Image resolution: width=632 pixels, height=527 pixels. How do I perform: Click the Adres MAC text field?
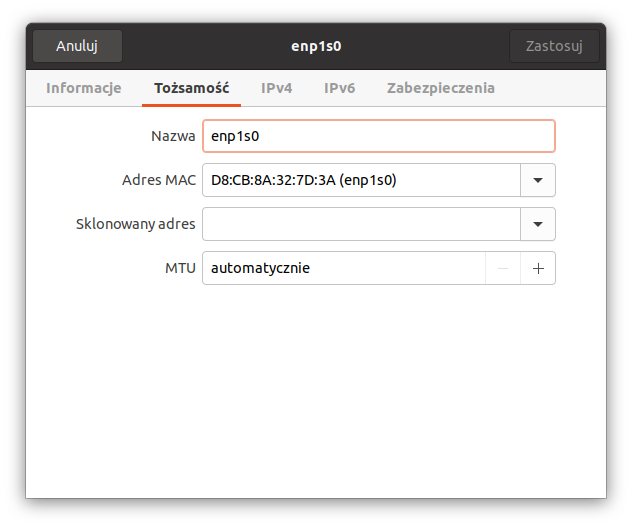click(362, 180)
